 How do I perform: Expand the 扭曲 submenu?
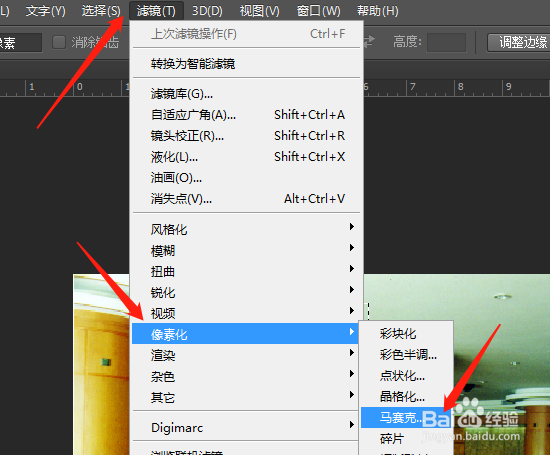click(x=246, y=272)
